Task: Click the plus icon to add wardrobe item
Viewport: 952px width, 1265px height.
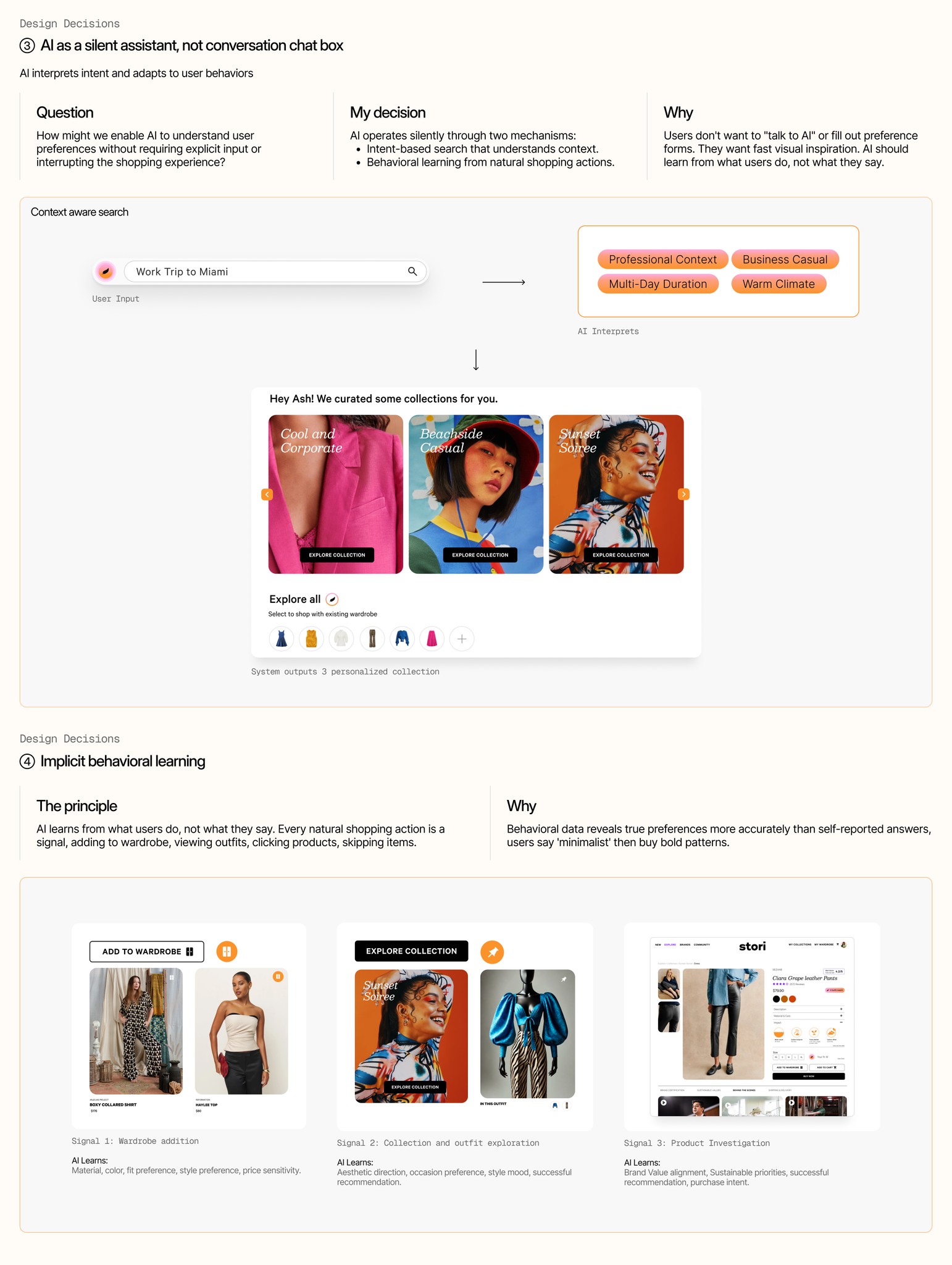Action: coord(462,639)
